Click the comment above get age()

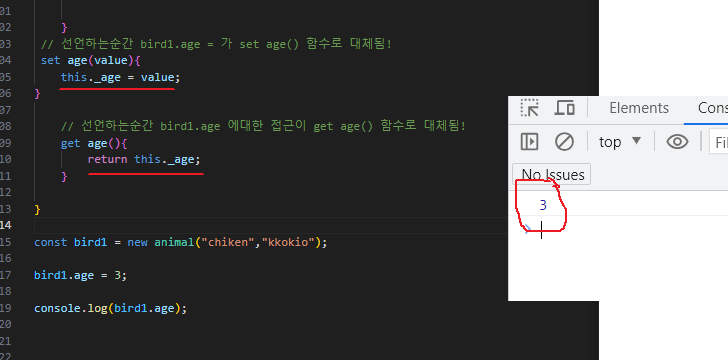point(263,126)
